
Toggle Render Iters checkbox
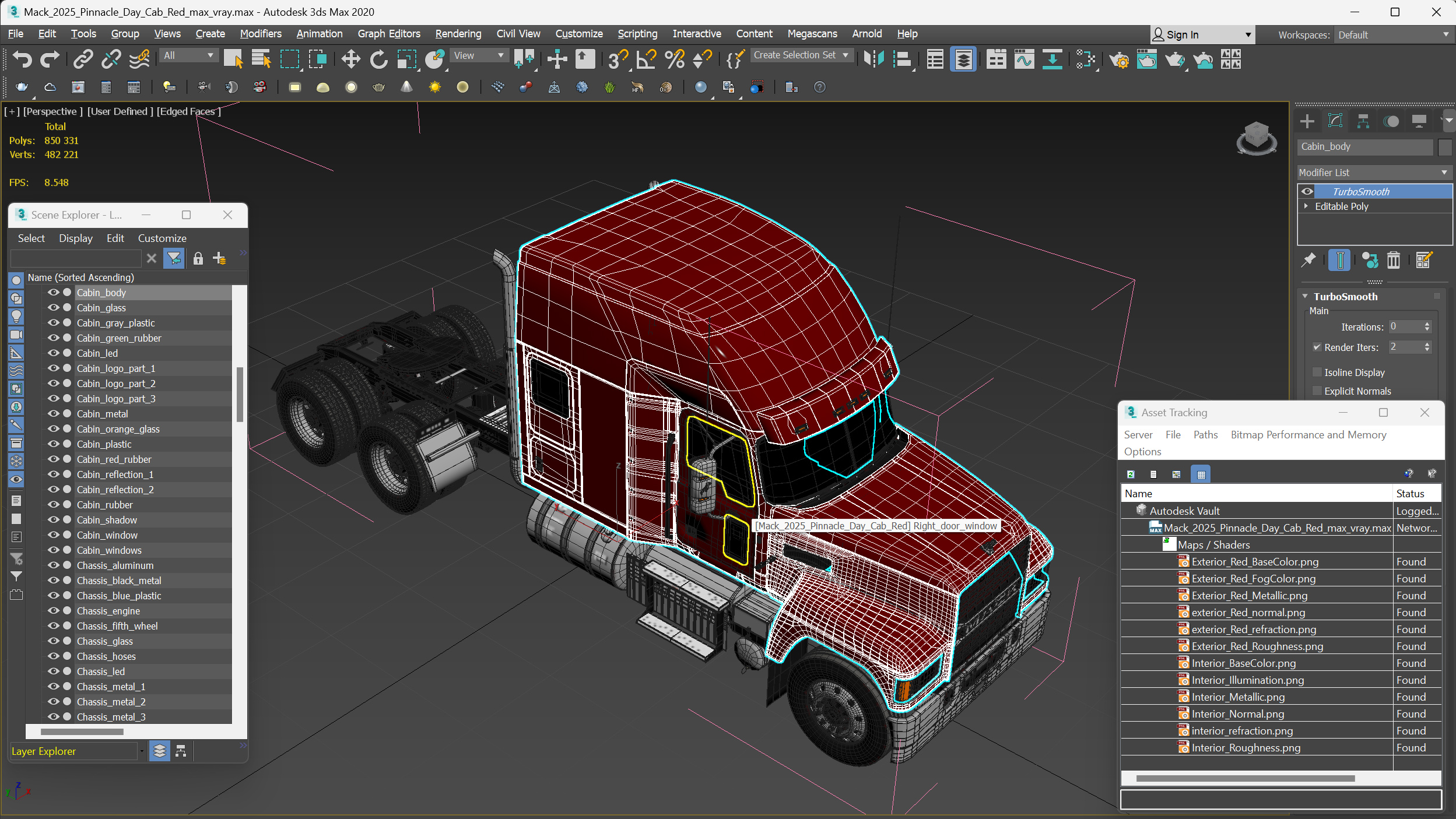(1317, 347)
